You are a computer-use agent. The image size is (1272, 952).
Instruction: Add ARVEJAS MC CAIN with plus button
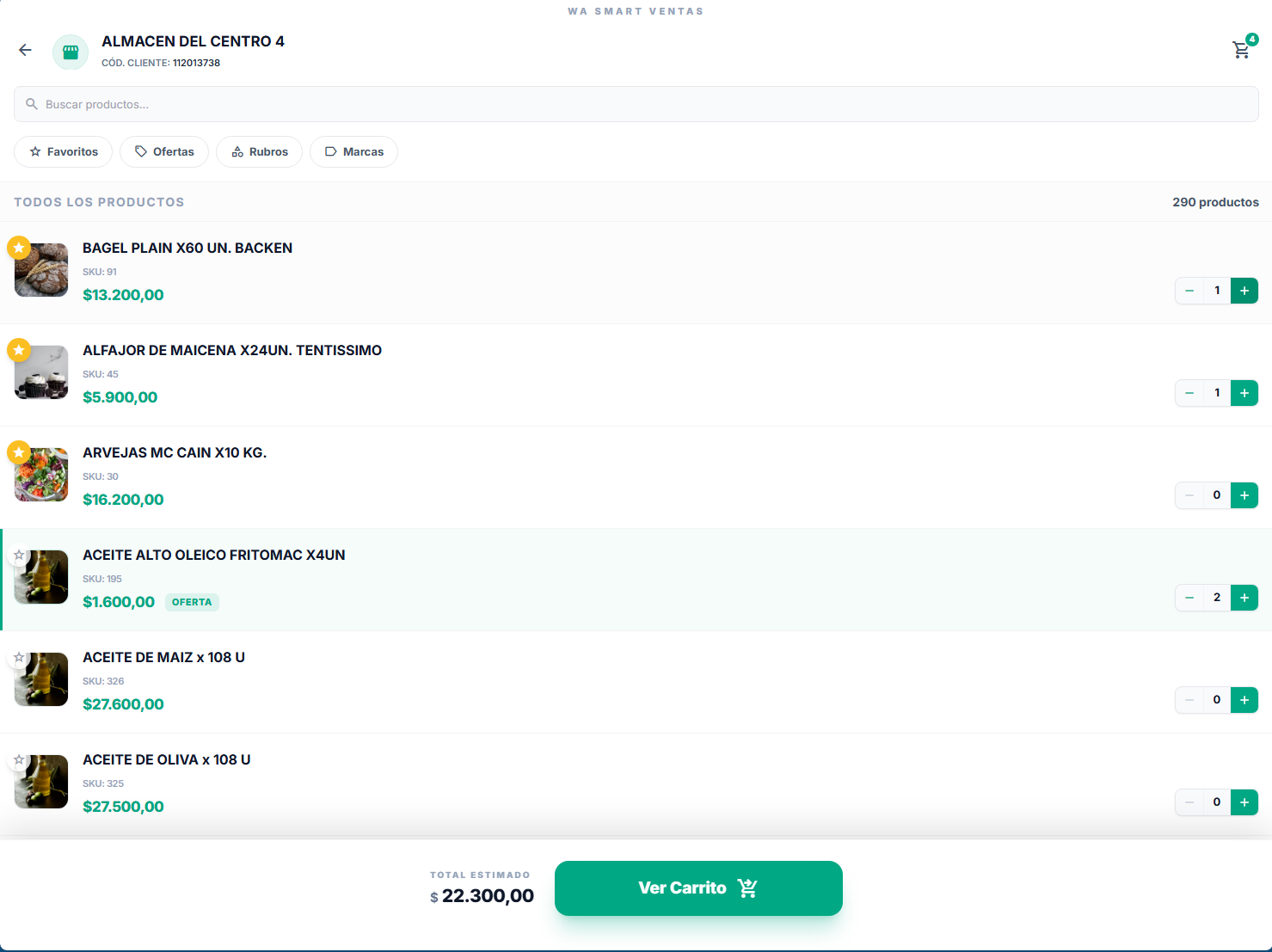1244,495
